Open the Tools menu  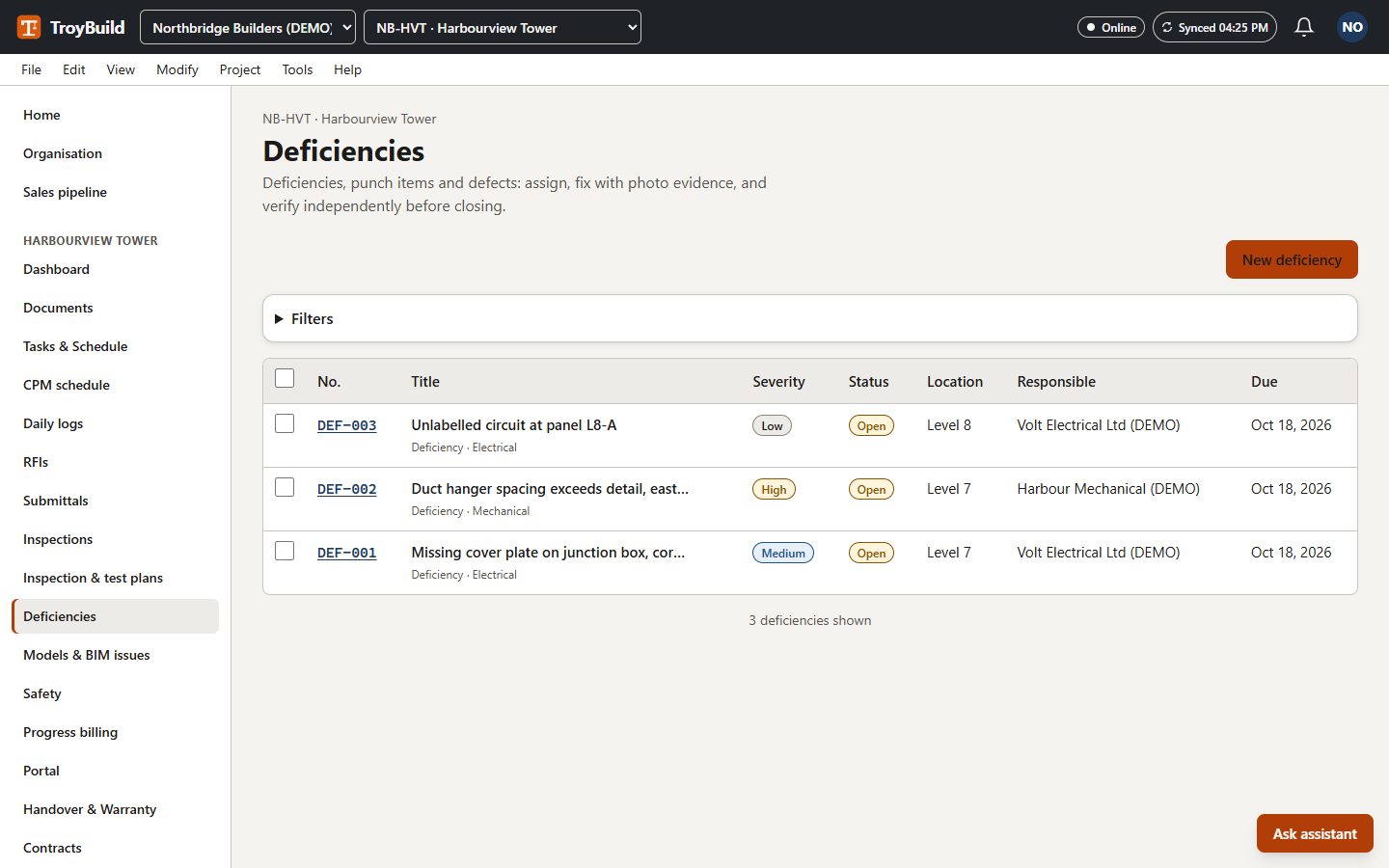(297, 69)
